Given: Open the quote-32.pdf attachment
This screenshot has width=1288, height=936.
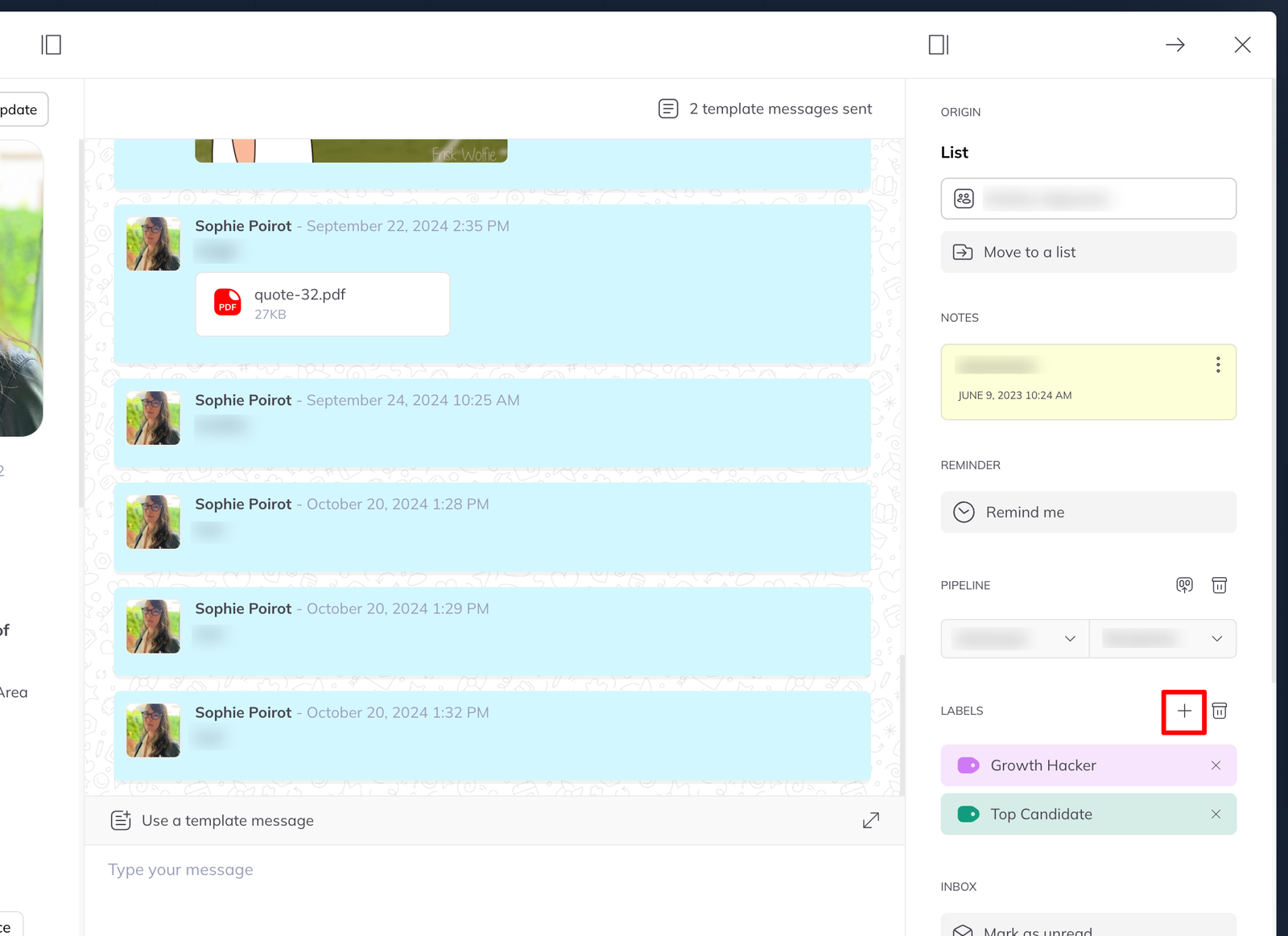Looking at the screenshot, I should (323, 304).
